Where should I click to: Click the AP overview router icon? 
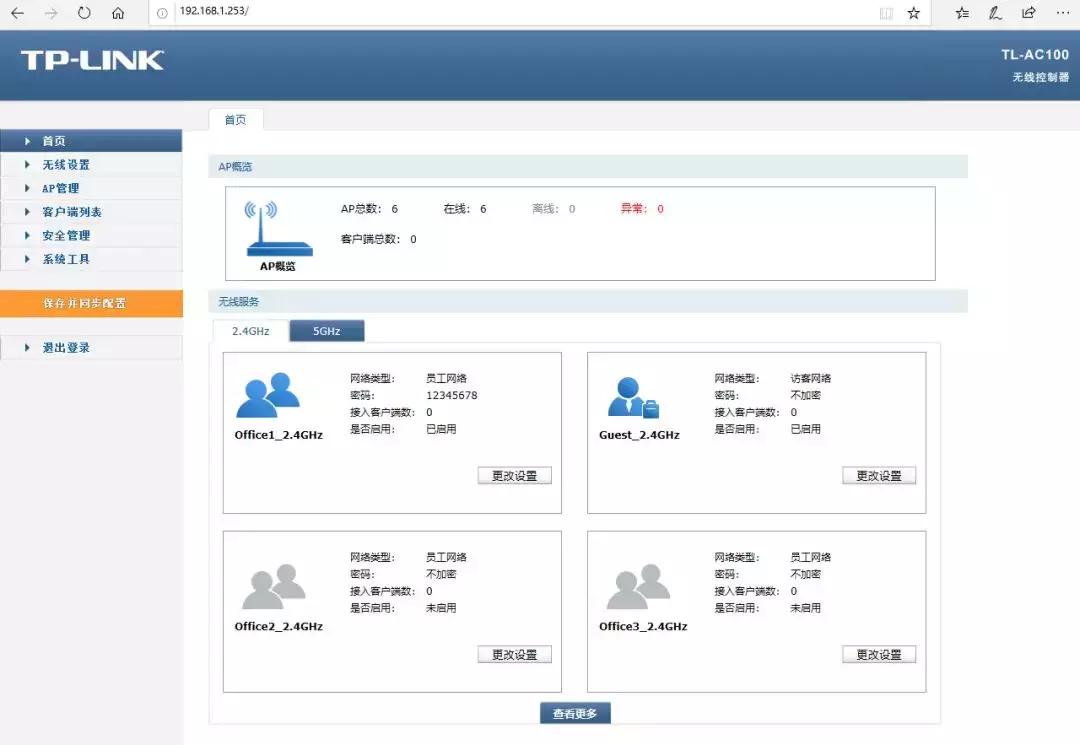pyautogui.click(x=278, y=229)
